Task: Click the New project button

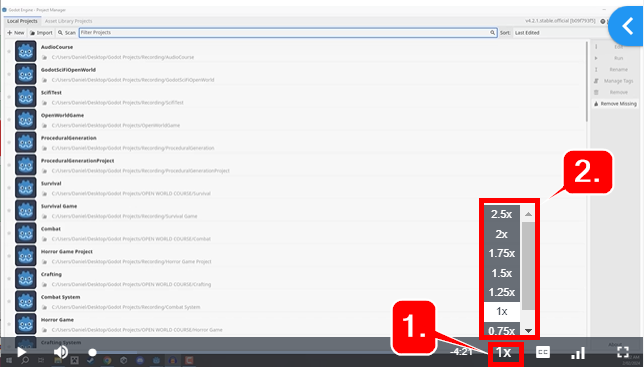Action: 16,32
